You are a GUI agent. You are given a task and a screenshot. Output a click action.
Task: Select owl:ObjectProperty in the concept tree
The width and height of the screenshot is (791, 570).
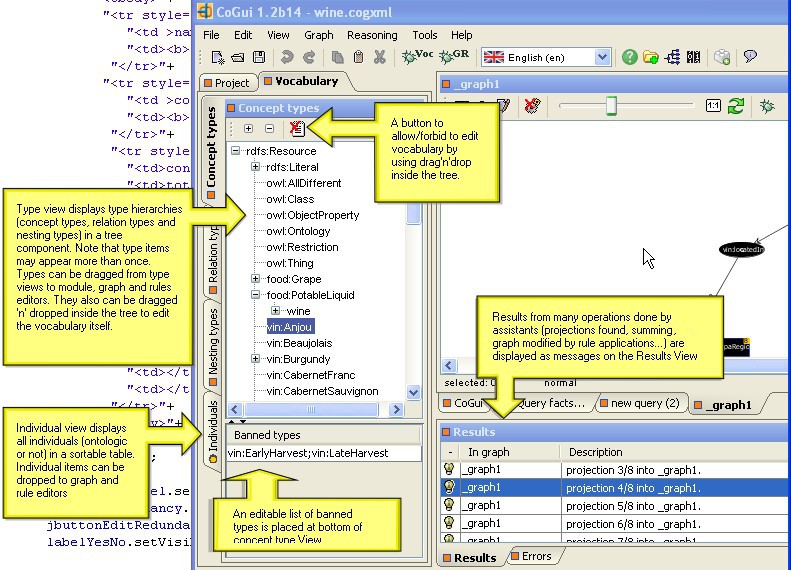tap(313, 215)
